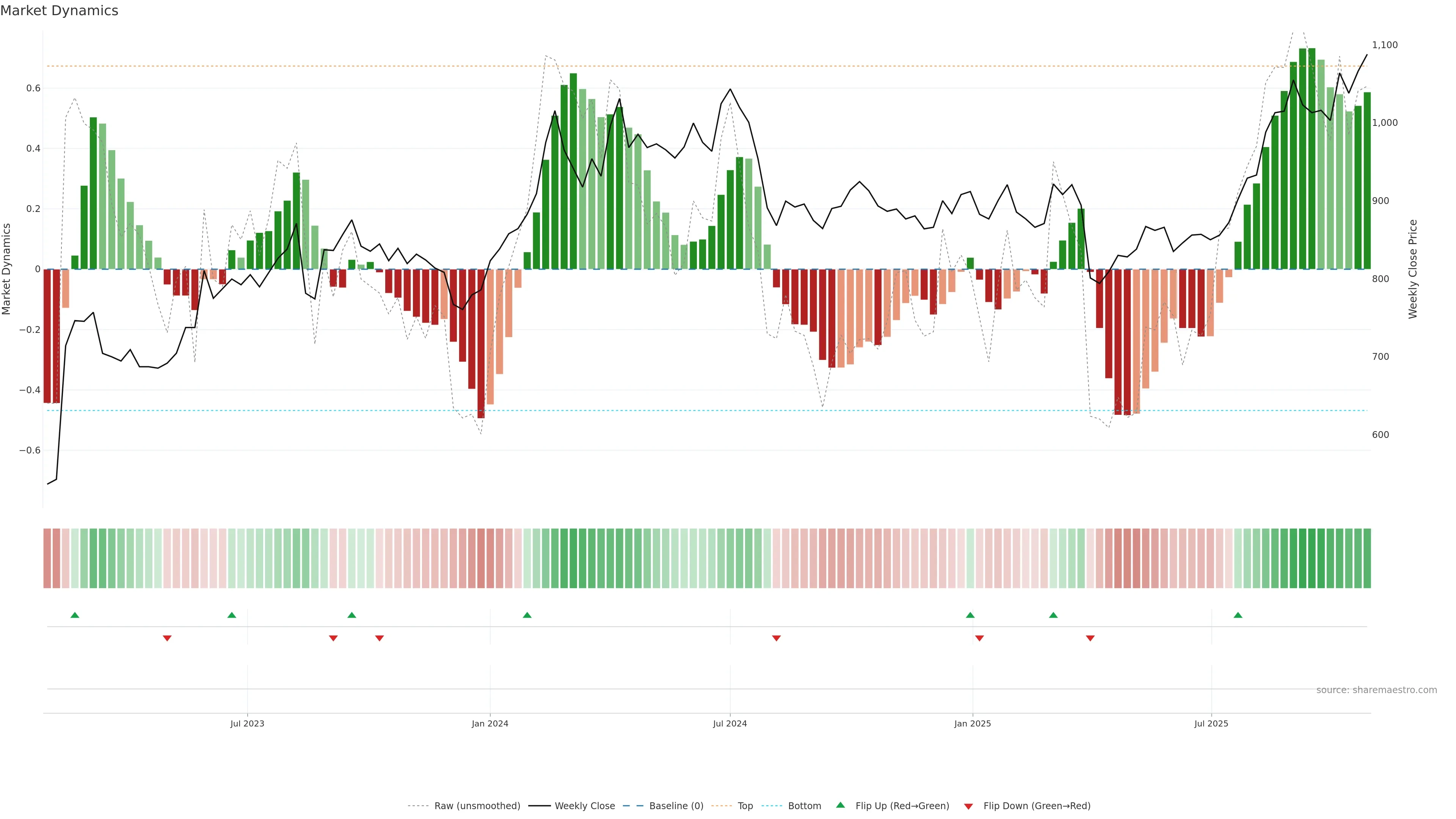Click the Jul 2023 x-axis label
The image size is (1456, 819).
(x=247, y=723)
